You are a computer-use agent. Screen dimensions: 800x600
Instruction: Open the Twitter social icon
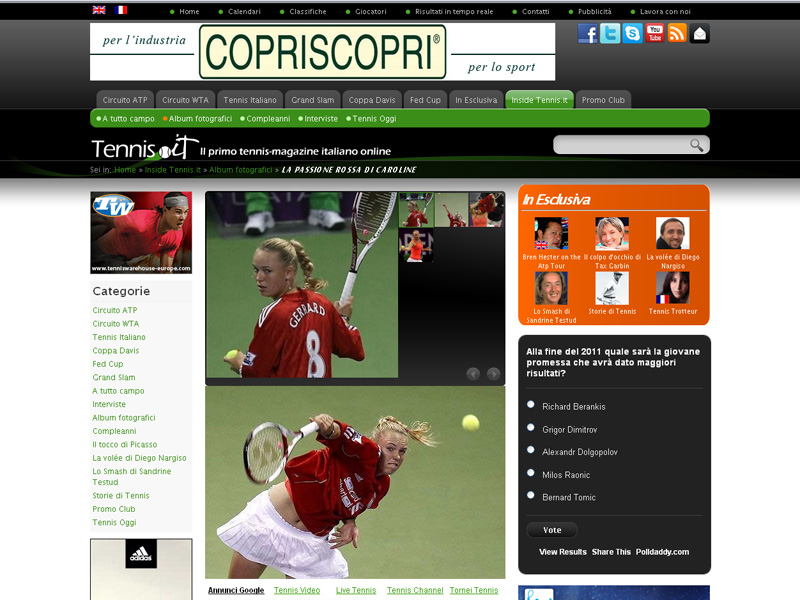(610, 34)
